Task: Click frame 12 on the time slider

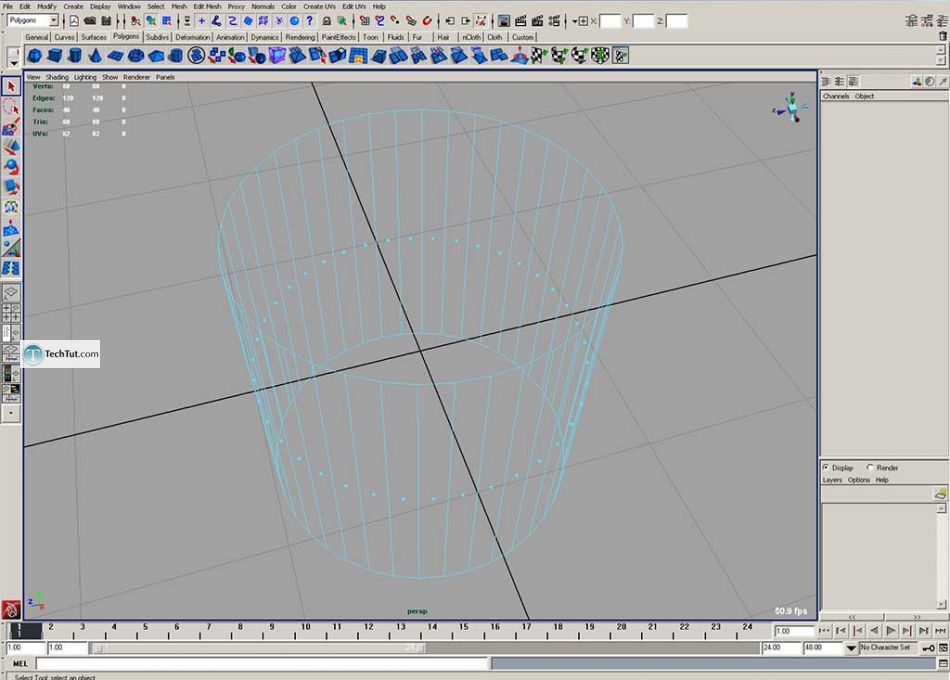Action: click(368, 631)
